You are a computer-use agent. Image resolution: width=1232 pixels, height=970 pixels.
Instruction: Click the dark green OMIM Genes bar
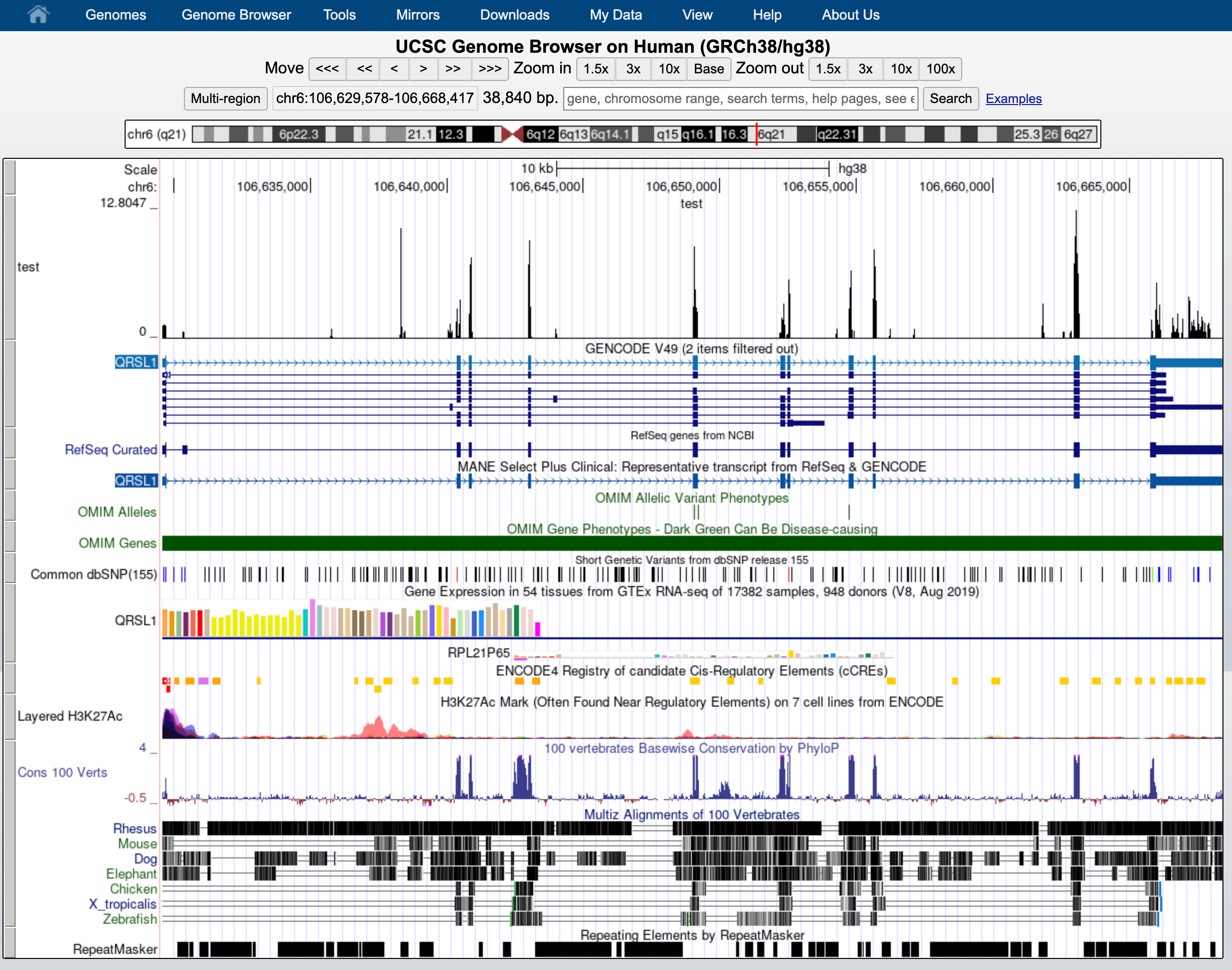[691, 543]
